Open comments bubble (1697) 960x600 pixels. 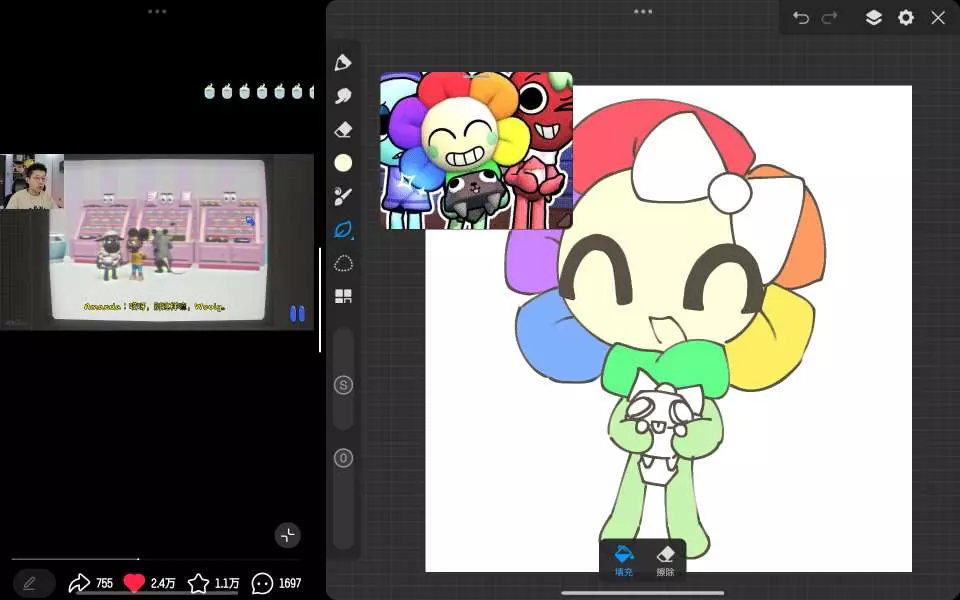point(277,583)
